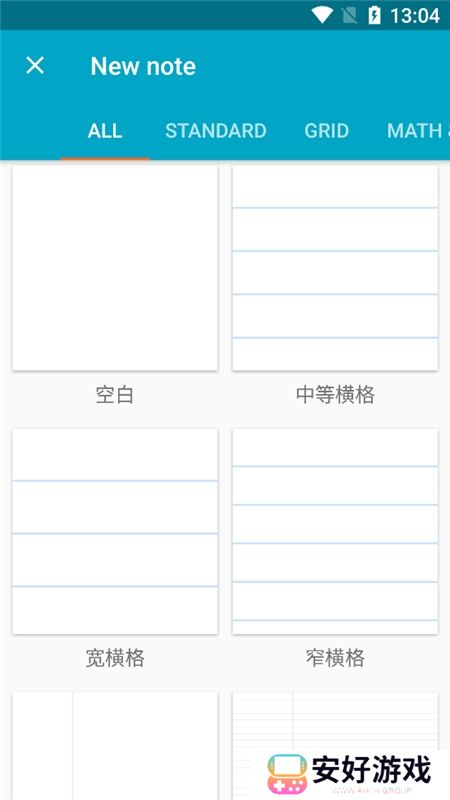This screenshot has height=800, width=450.
Task: Tap the Wi-Fi signal icon in the status bar
Action: pyautogui.click(x=322, y=15)
